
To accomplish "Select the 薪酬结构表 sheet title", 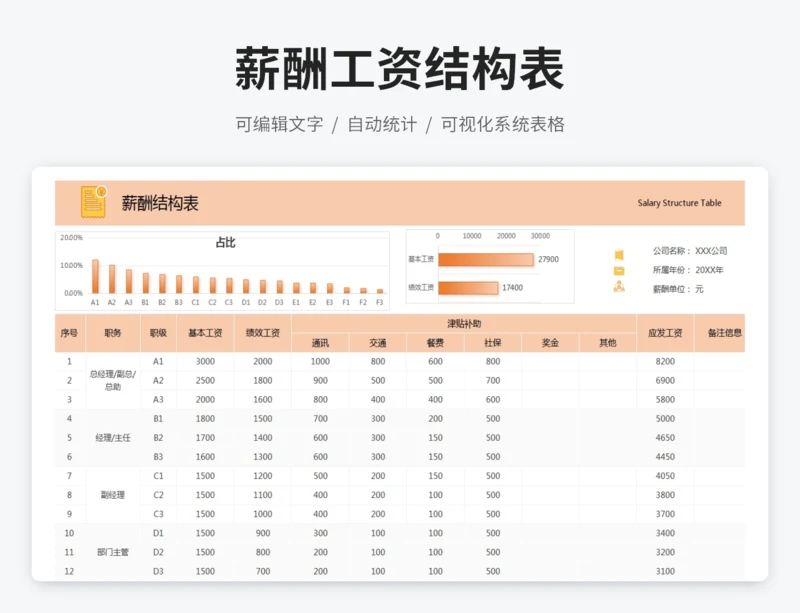I will click(160, 203).
